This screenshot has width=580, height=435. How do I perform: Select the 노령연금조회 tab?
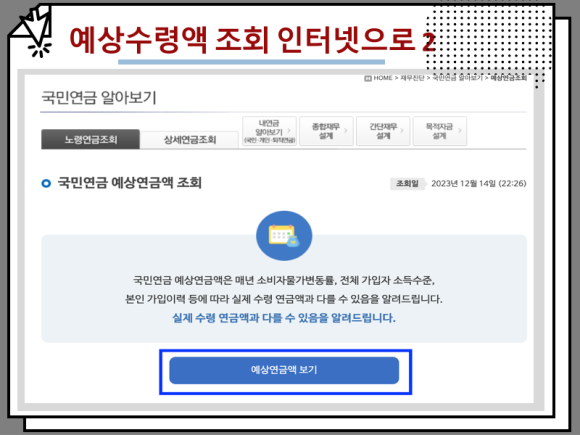click(x=91, y=139)
